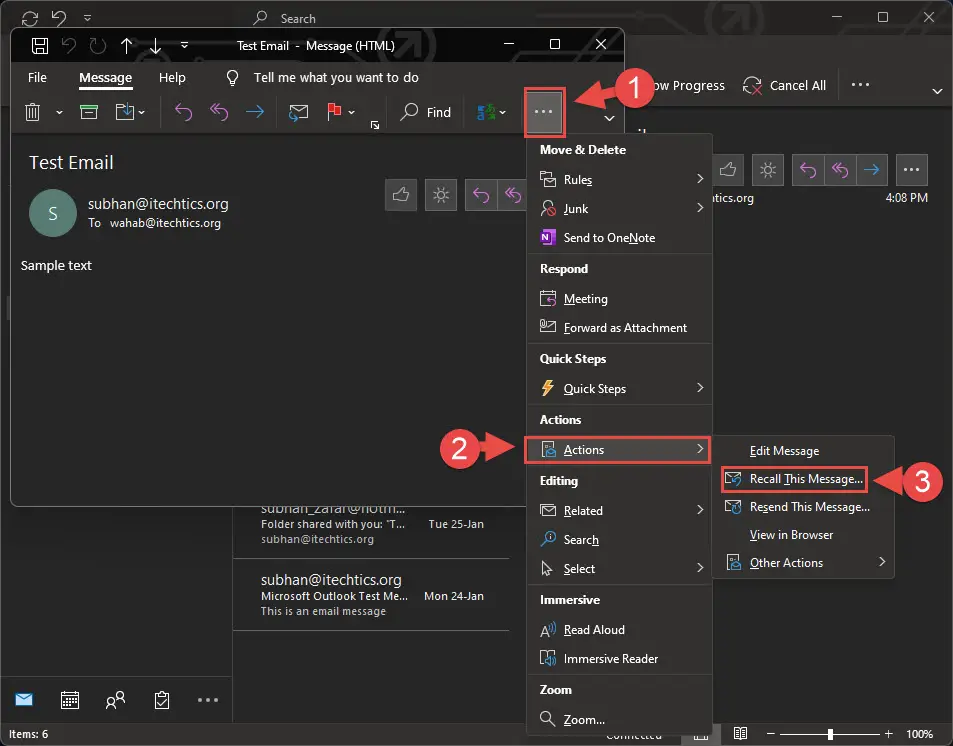Open the File tab

click(37, 78)
